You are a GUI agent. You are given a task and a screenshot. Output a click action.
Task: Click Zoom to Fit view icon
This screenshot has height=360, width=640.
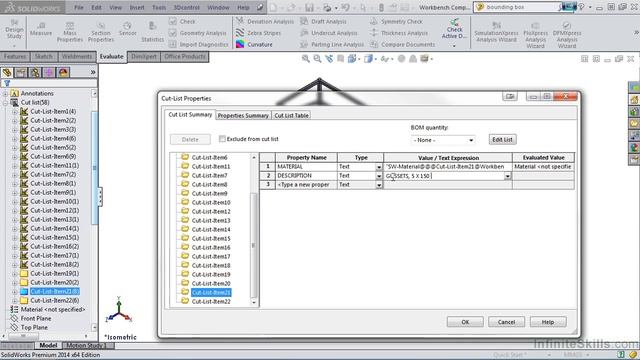[306, 59]
